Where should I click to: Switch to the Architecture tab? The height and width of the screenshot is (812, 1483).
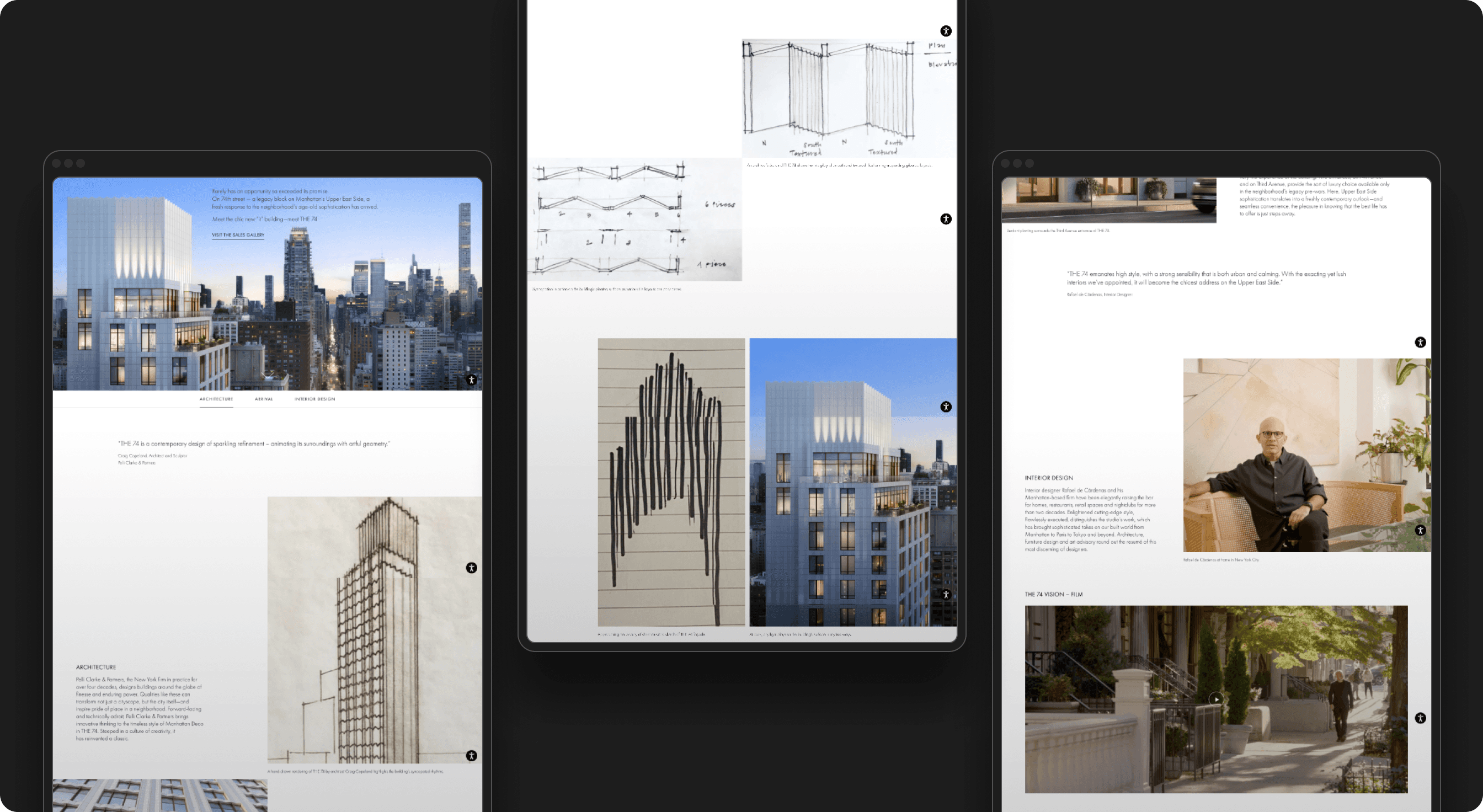click(216, 399)
